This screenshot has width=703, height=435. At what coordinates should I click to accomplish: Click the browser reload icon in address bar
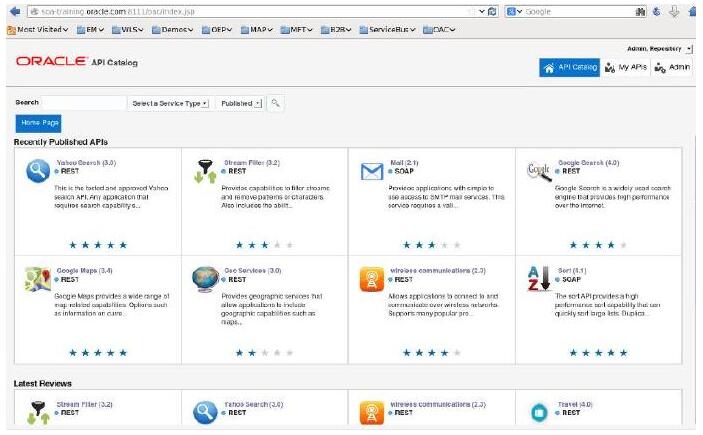click(x=492, y=12)
